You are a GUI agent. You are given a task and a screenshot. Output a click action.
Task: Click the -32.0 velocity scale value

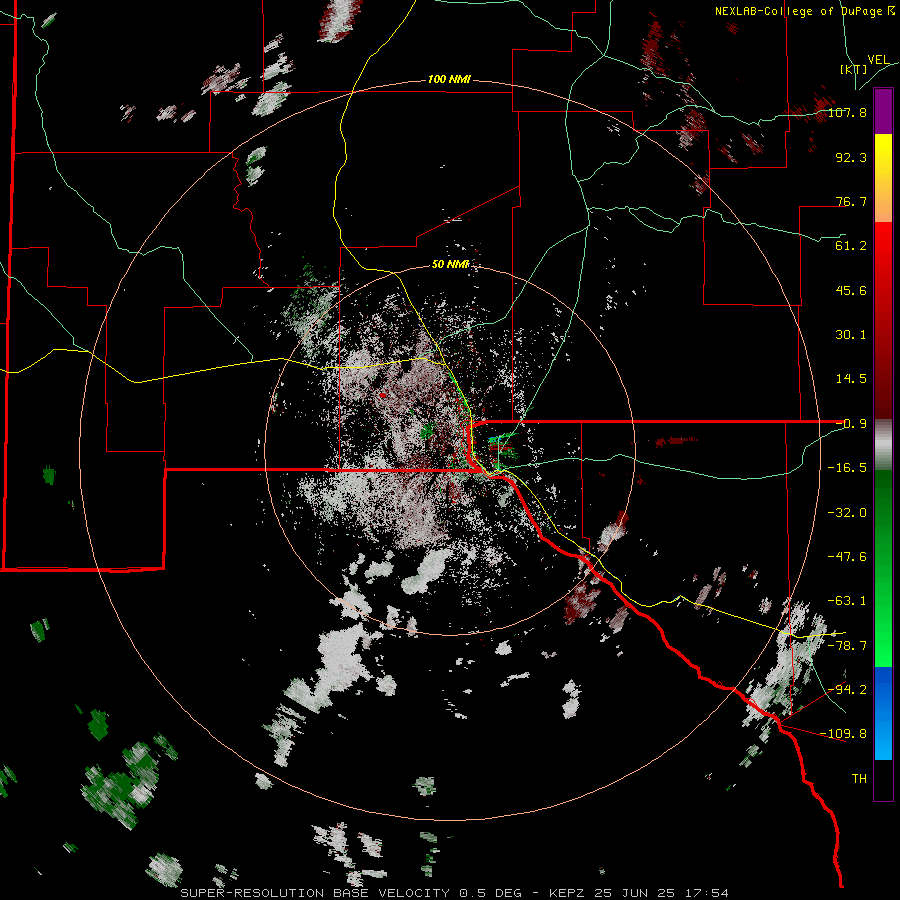[x=847, y=513]
